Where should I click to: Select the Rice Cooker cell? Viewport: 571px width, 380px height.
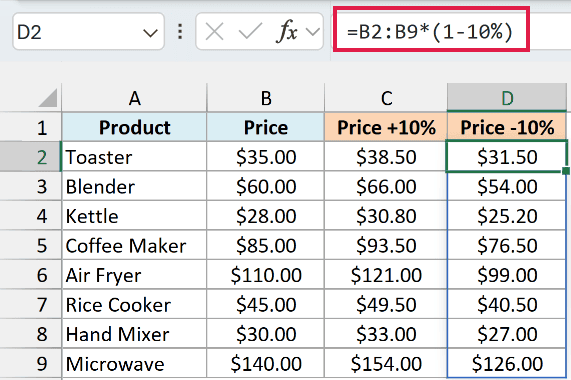(x=134, y=304)
